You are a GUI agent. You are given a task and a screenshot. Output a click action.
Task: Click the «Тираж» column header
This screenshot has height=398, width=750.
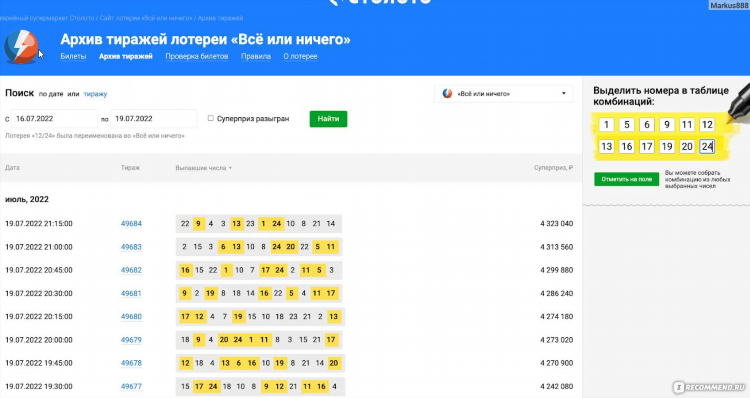pyautogui.click(x=131, y=168)
